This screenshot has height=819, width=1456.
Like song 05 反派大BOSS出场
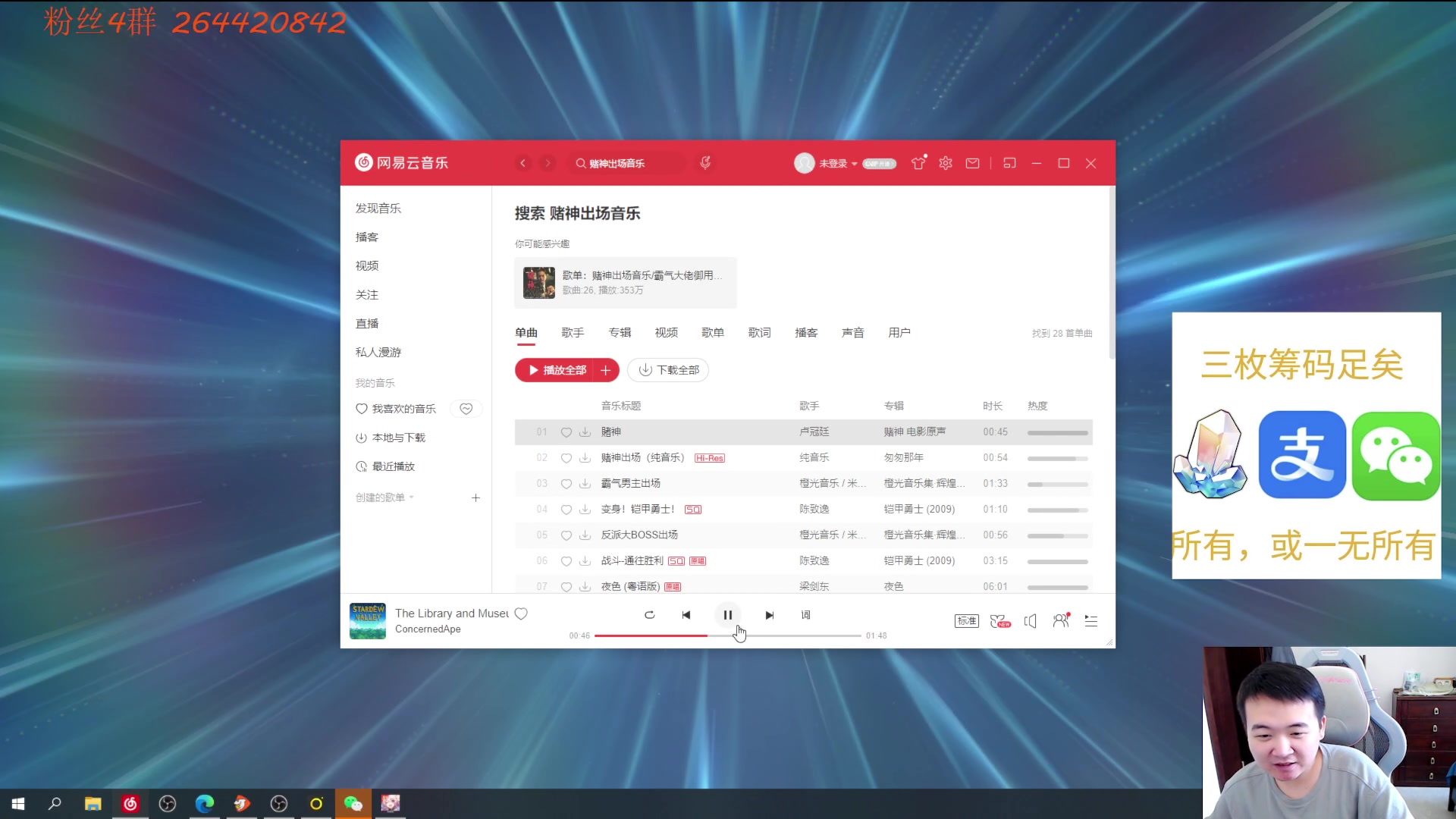566,535
